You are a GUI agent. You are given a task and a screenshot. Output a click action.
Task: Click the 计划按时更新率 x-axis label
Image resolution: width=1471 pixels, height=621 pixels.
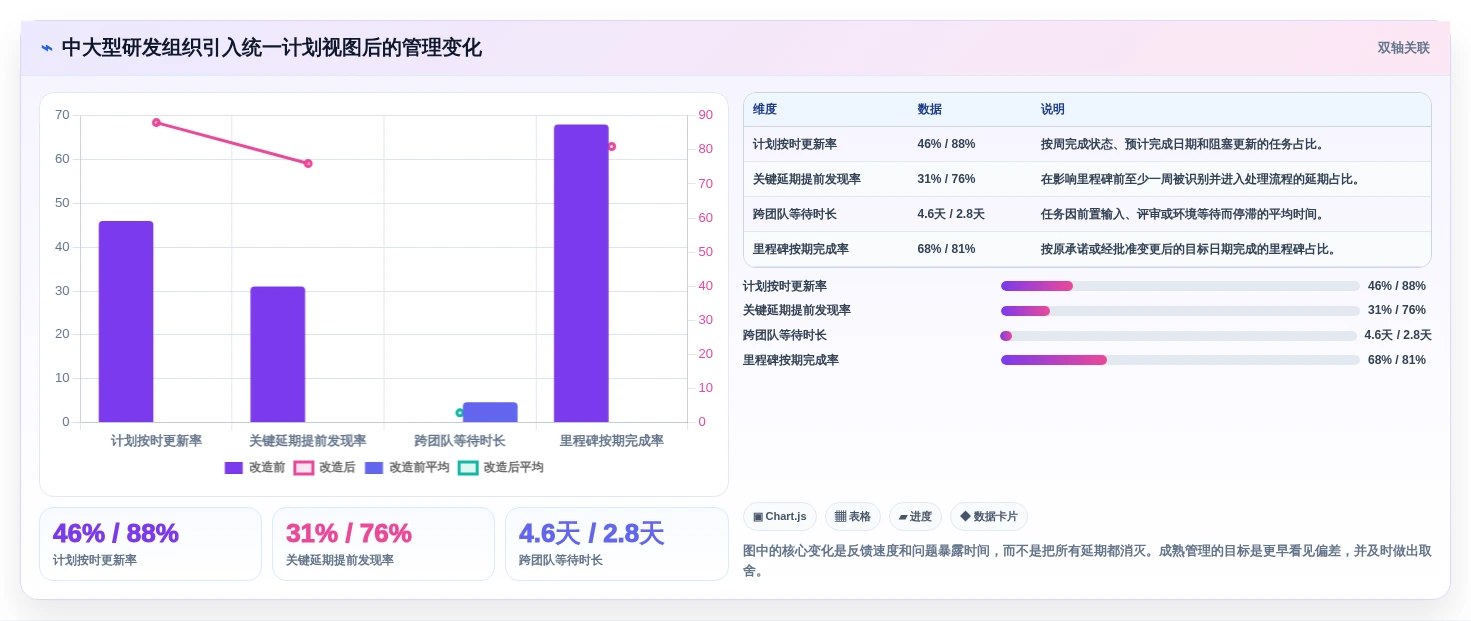coord(156,441)
